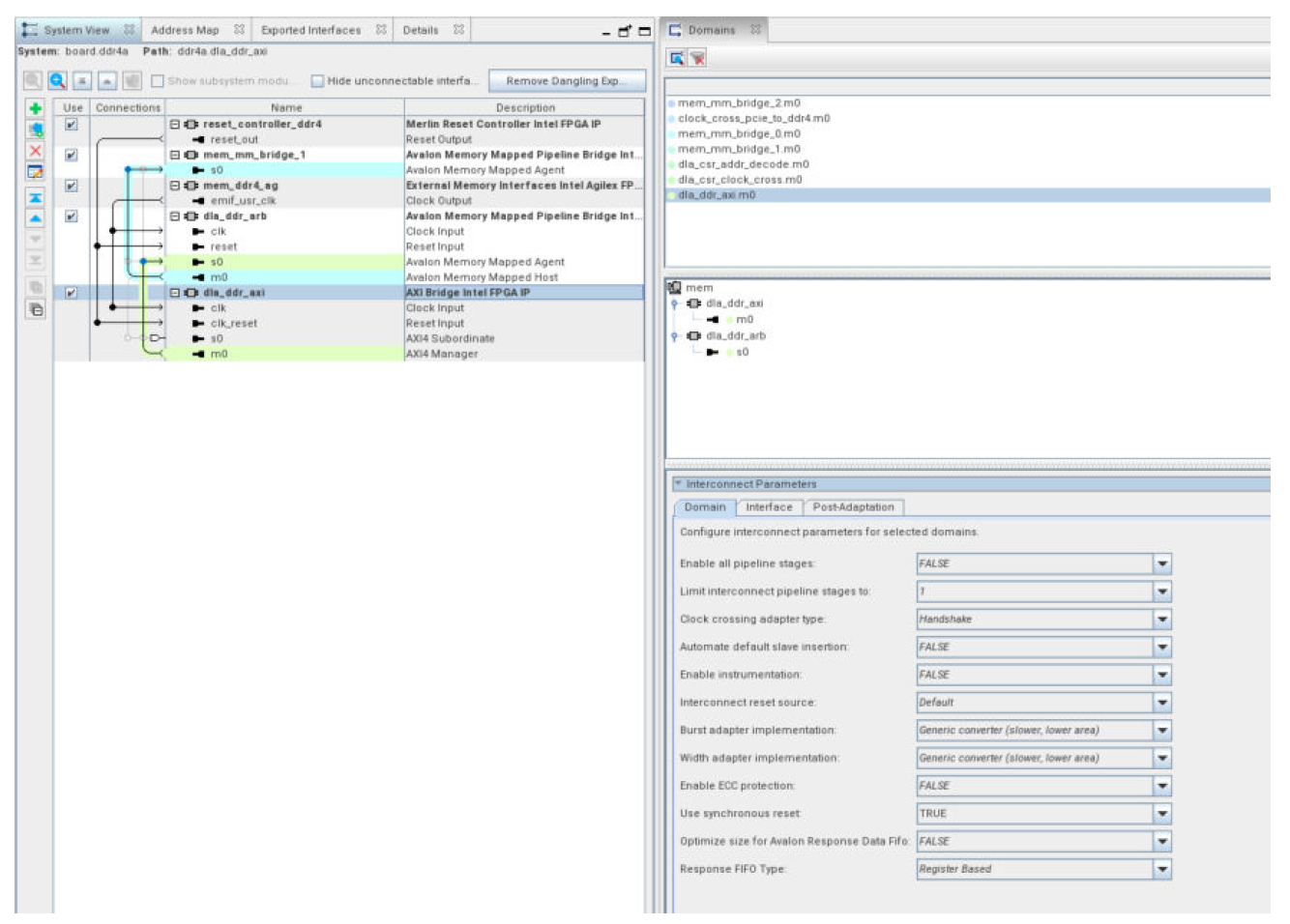The height and width of the screenshot is (924, 1290).
Task: Select clock_cross_pcie_to_ddr4.m0 domain
Action: [x=753, y=119]
